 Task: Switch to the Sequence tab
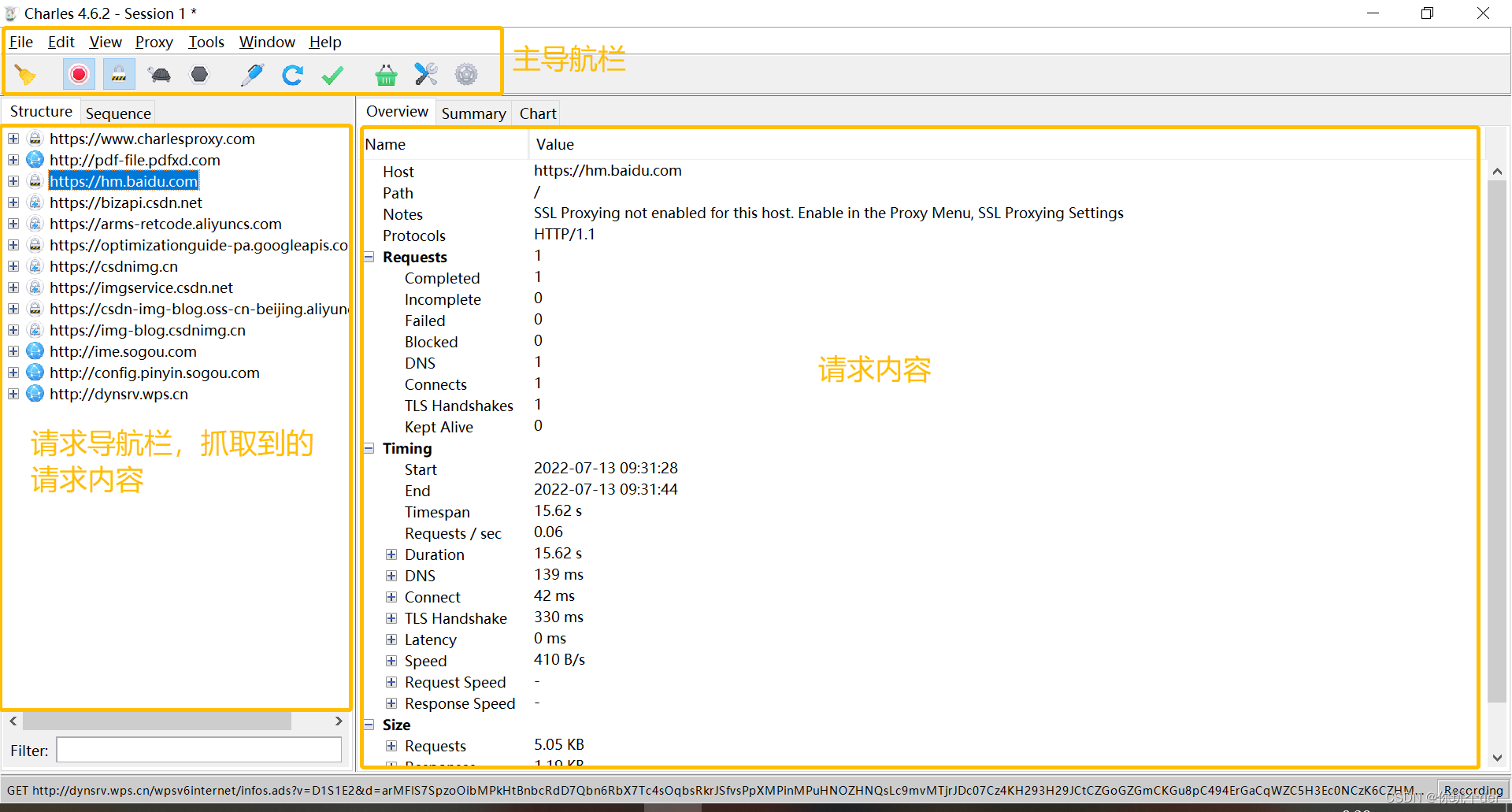click(118, 113)
